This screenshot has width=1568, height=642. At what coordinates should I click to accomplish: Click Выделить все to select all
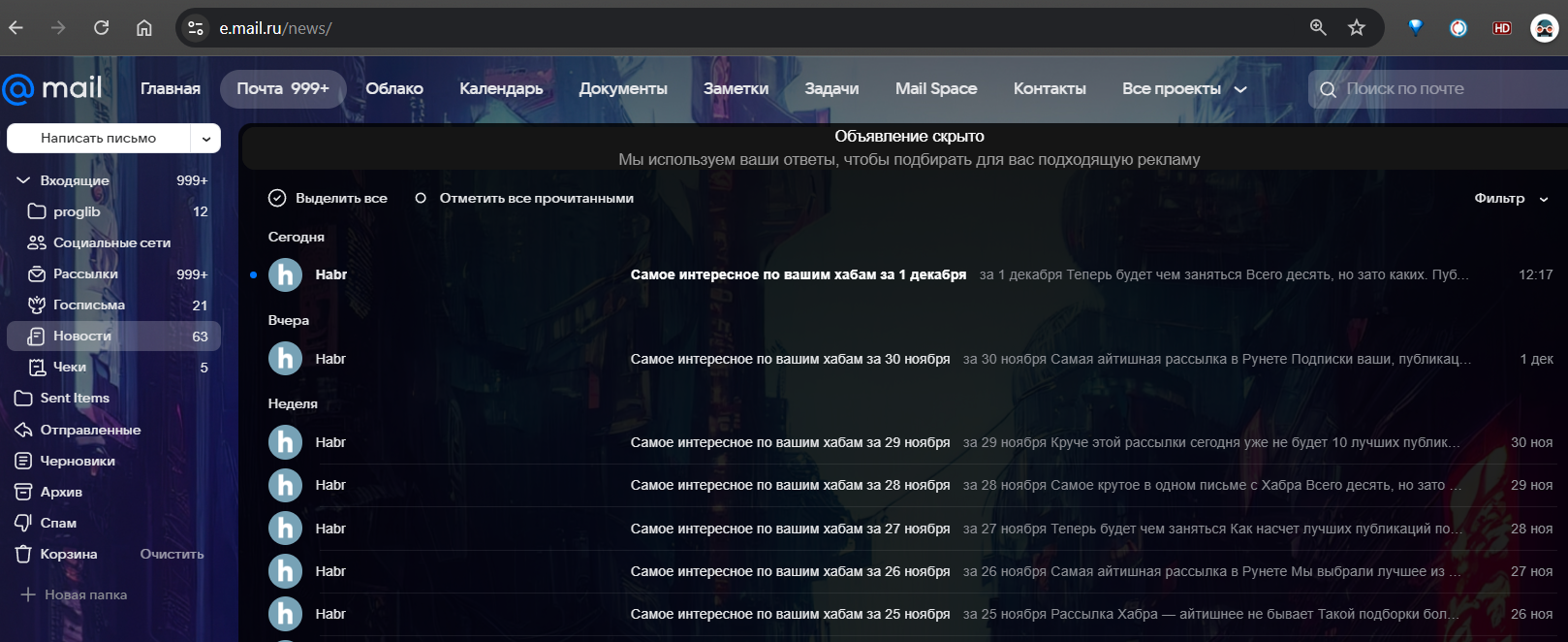(328, 198)
